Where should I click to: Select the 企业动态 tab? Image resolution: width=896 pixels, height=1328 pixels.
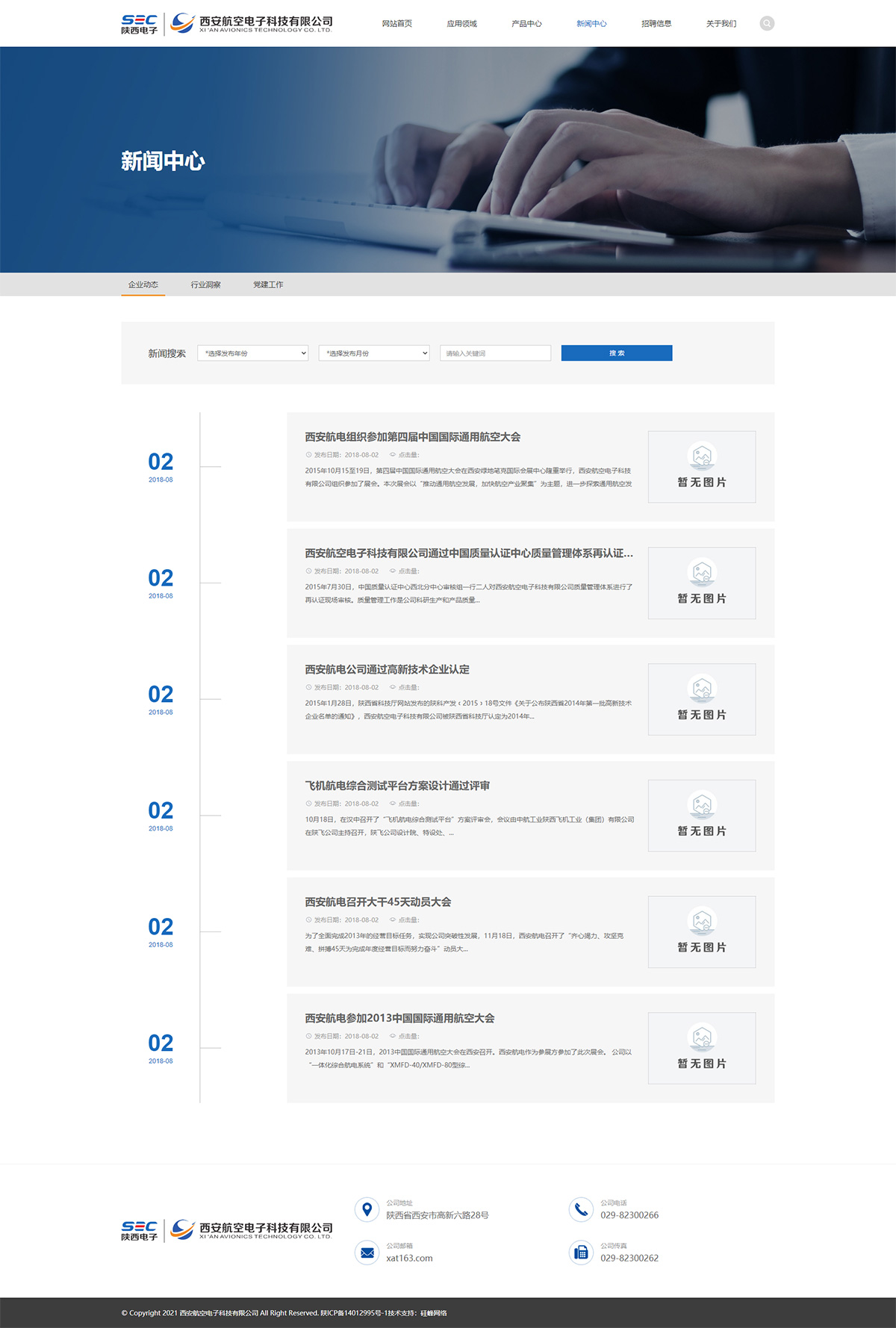143,285
